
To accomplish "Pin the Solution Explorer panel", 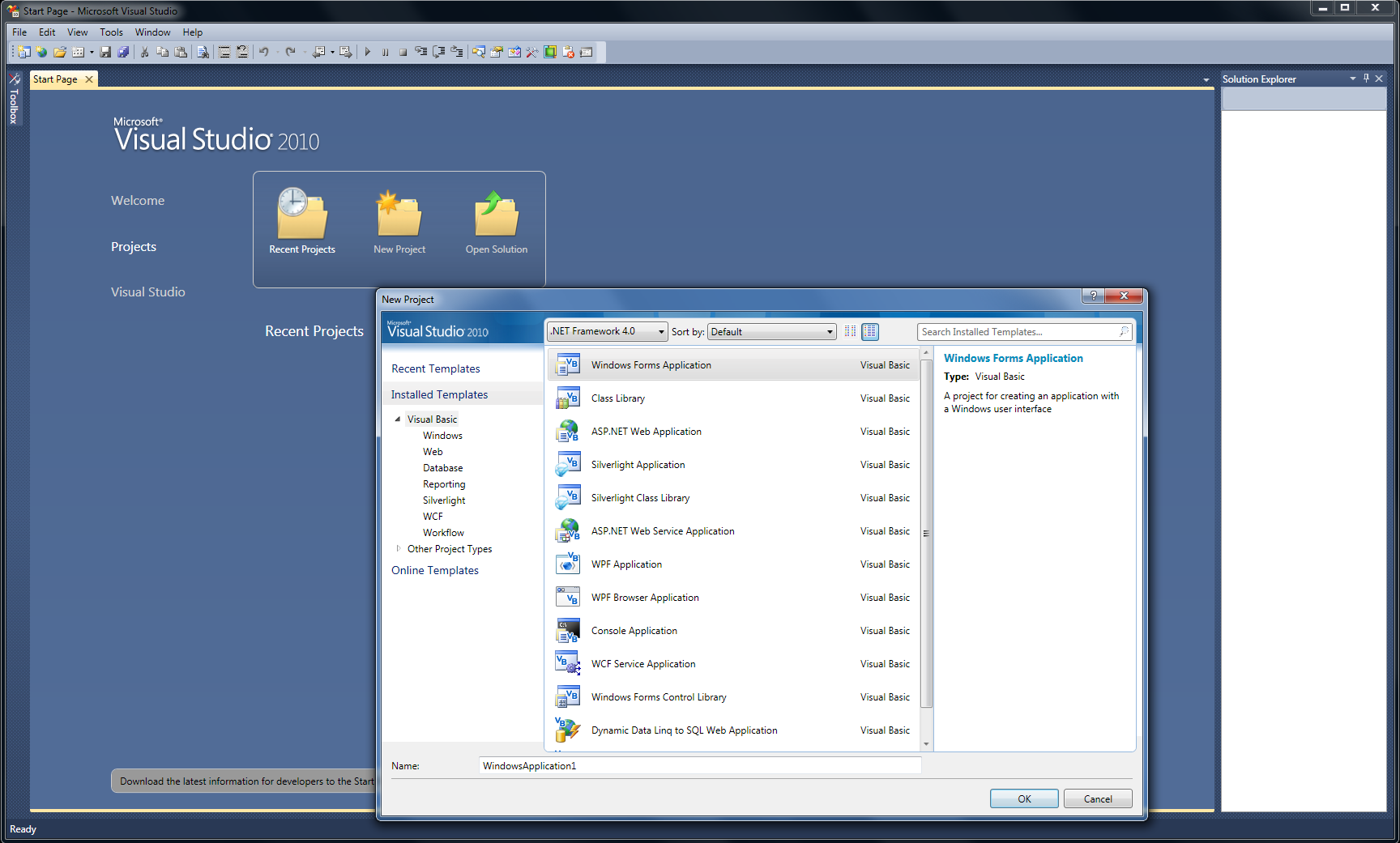I will tap(1366, 79).
